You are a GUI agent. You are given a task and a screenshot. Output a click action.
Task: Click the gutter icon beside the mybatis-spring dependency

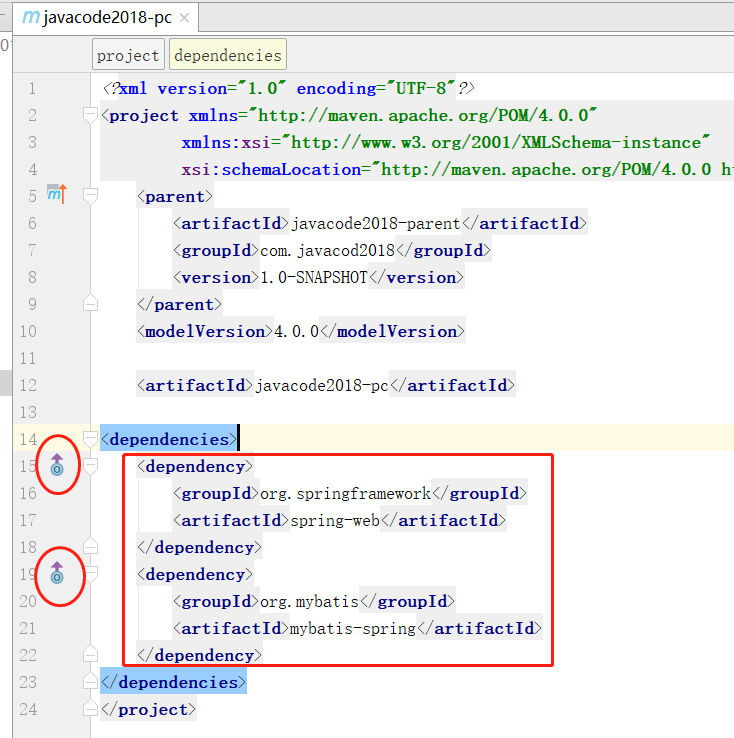point(57,572)
